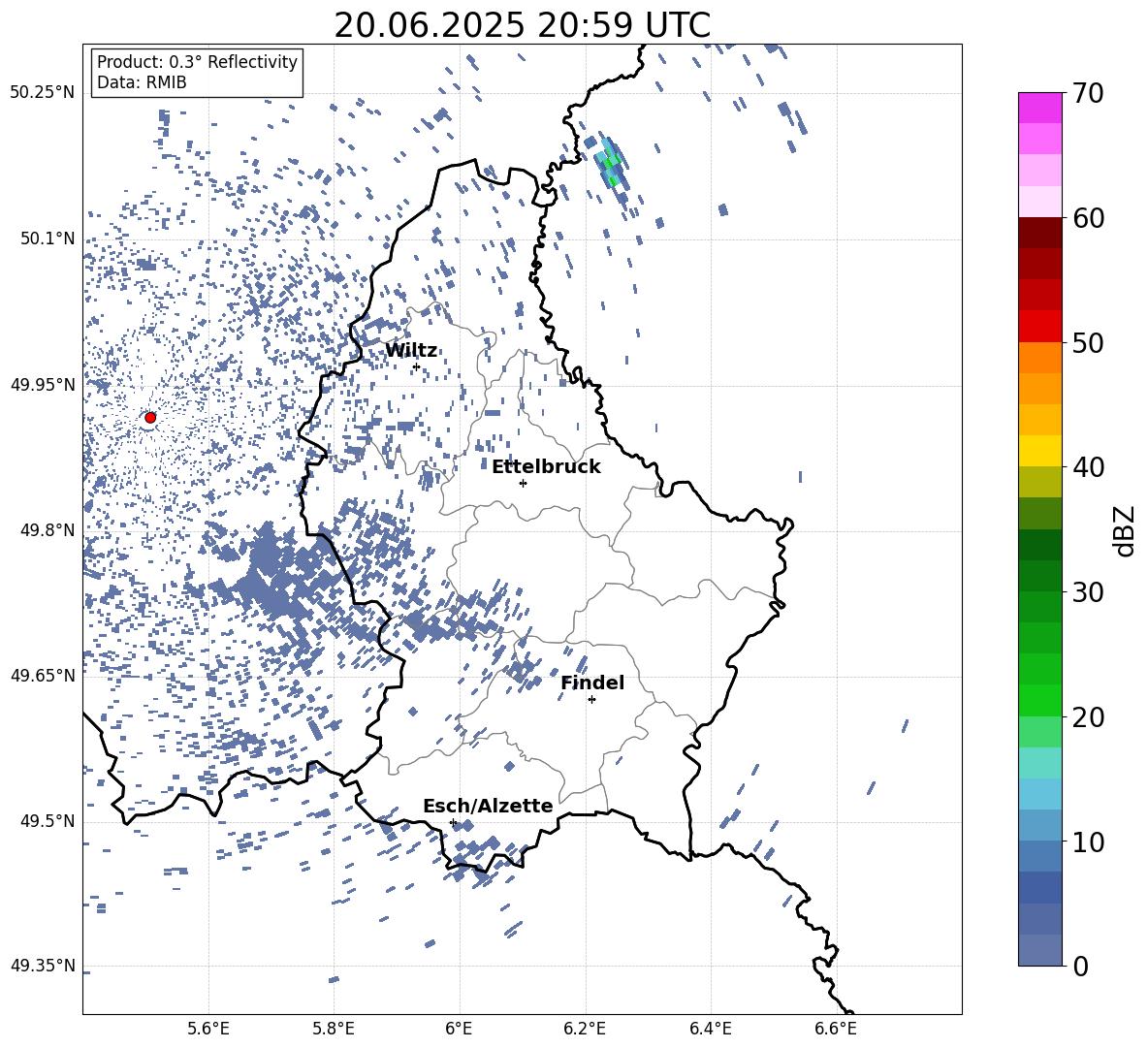Click the Ettelbruck station cross marker

[x=523, y=483]
